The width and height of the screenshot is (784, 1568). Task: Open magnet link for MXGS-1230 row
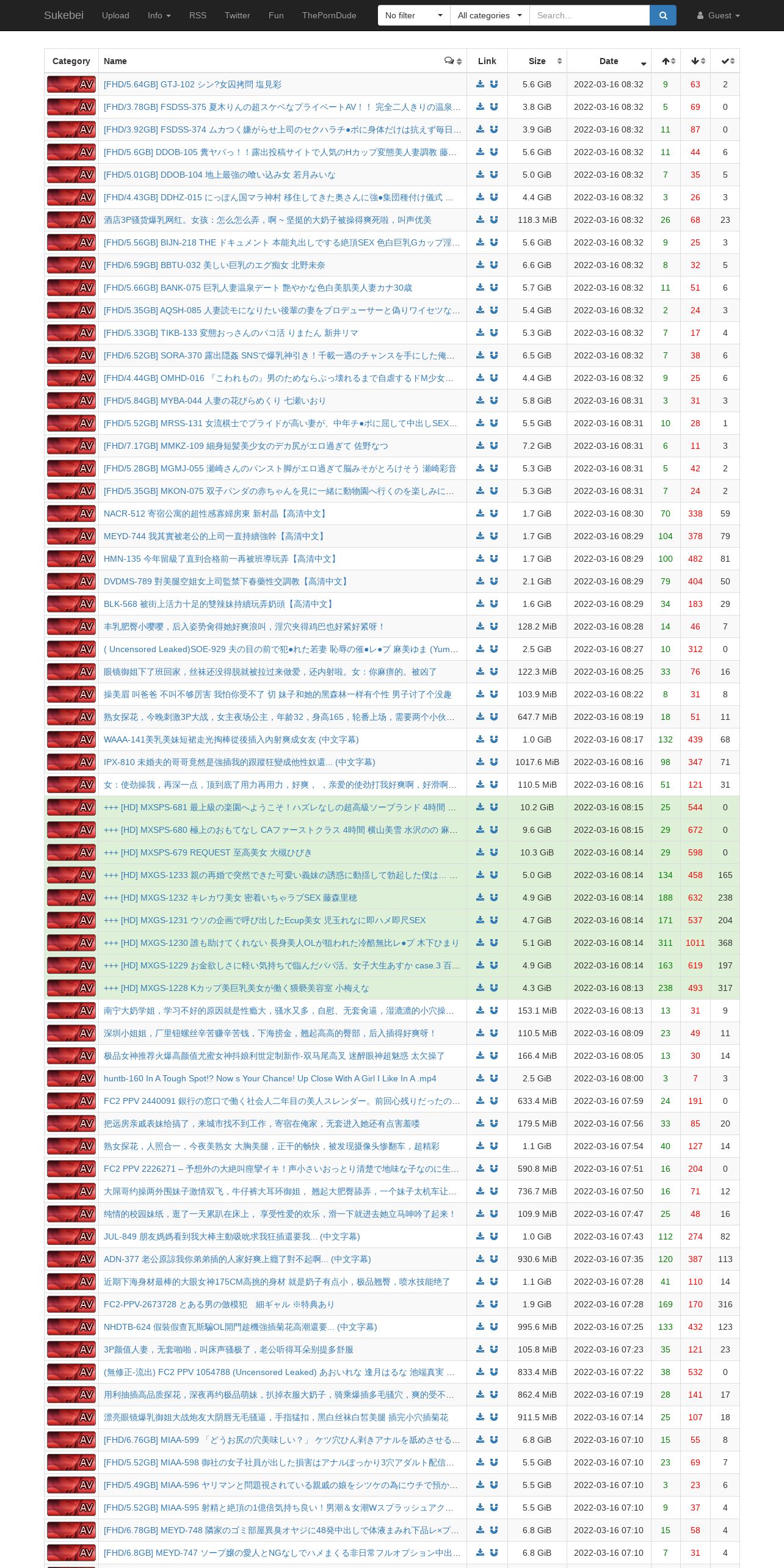tap(494, 943)
